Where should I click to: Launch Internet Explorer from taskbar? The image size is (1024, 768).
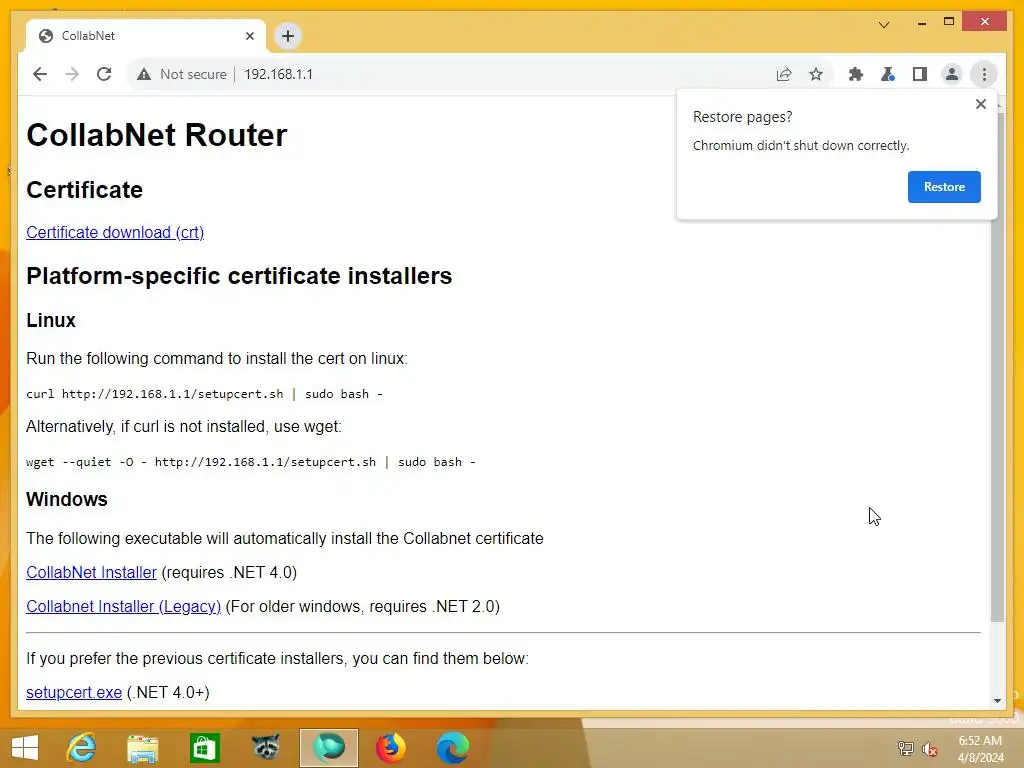pyautogui.click(x=82, y=748)
